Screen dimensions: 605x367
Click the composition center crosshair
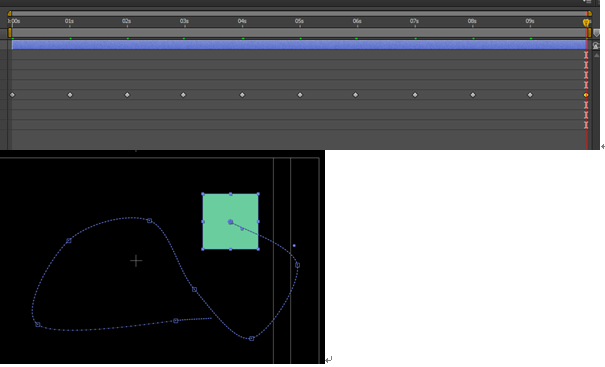coord(136,261)
